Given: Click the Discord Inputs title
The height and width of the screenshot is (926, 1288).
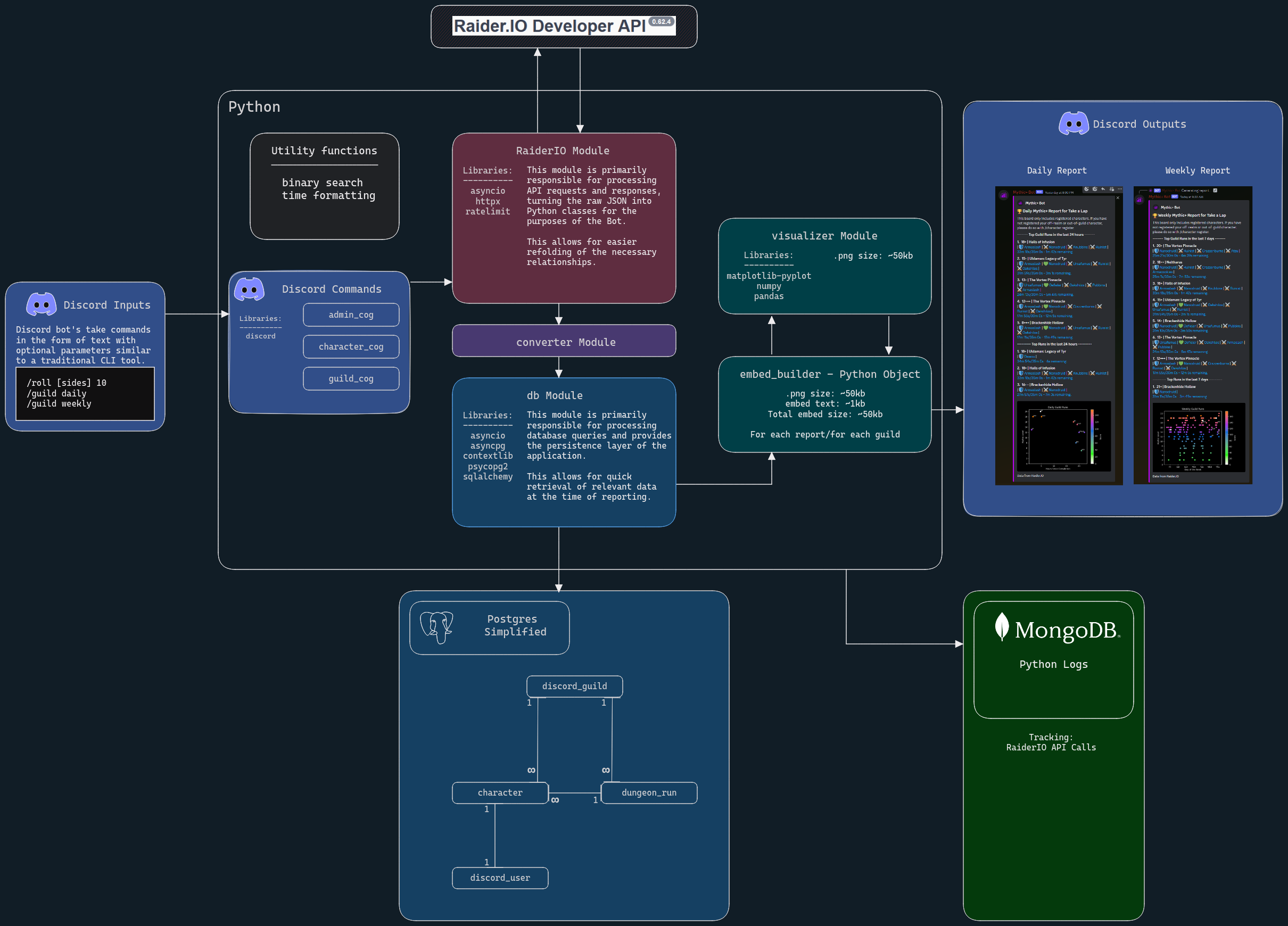Looking at the screenshot, I should [108, 305].
